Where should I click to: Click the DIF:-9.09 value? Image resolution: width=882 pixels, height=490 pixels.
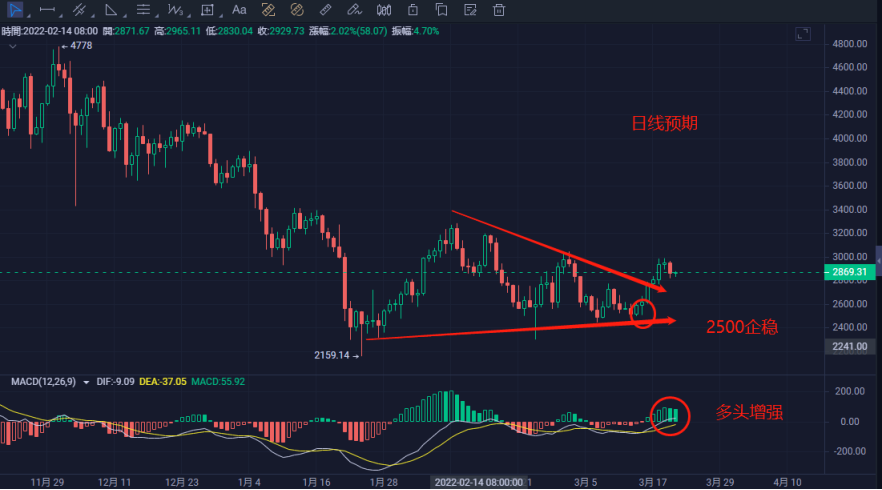[x=115, y=382]
